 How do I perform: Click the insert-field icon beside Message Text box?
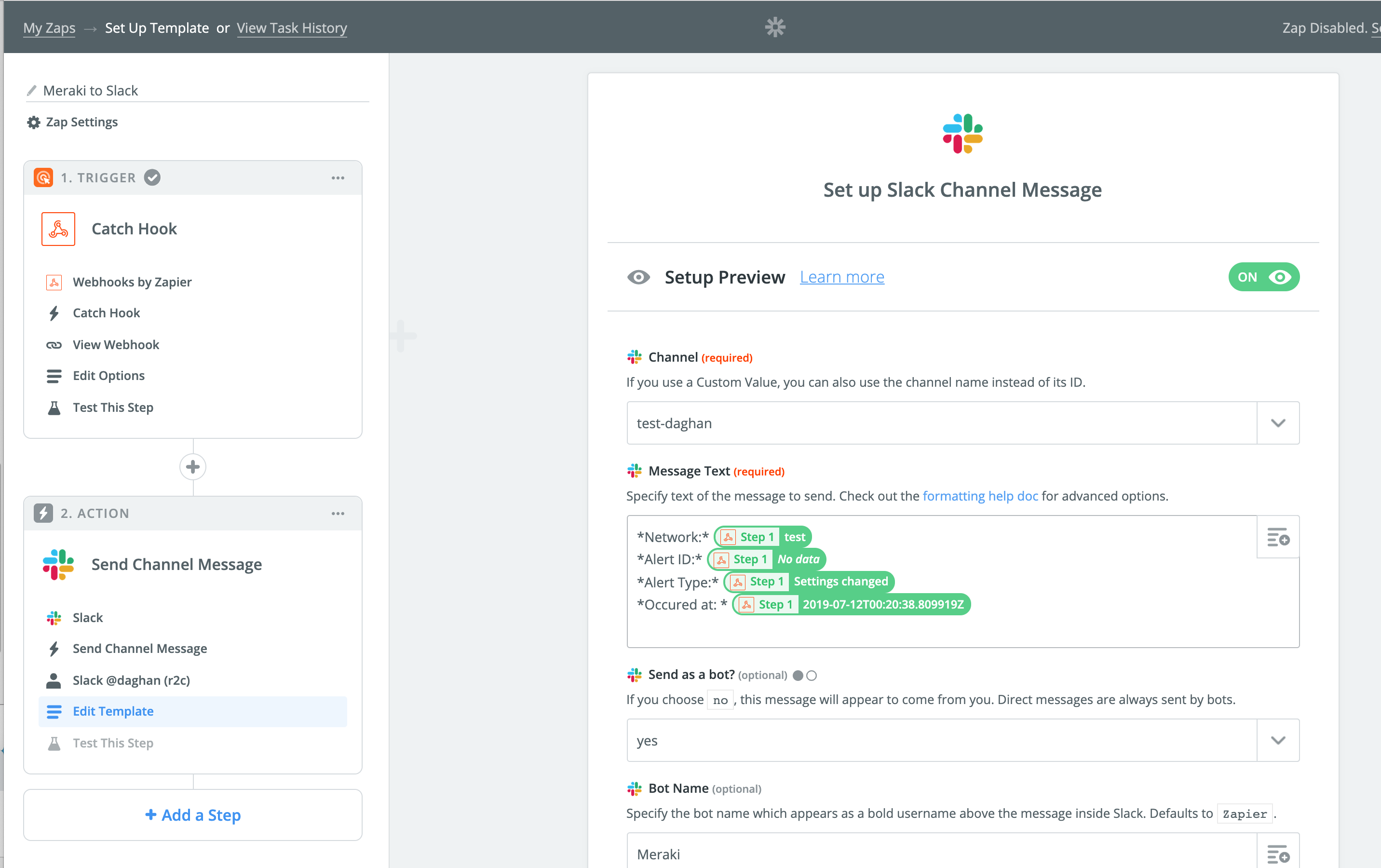[1277, 537]
